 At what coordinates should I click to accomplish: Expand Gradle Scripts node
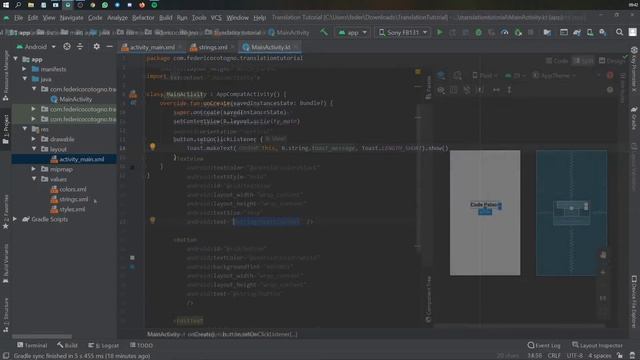[x=15, y=219]
